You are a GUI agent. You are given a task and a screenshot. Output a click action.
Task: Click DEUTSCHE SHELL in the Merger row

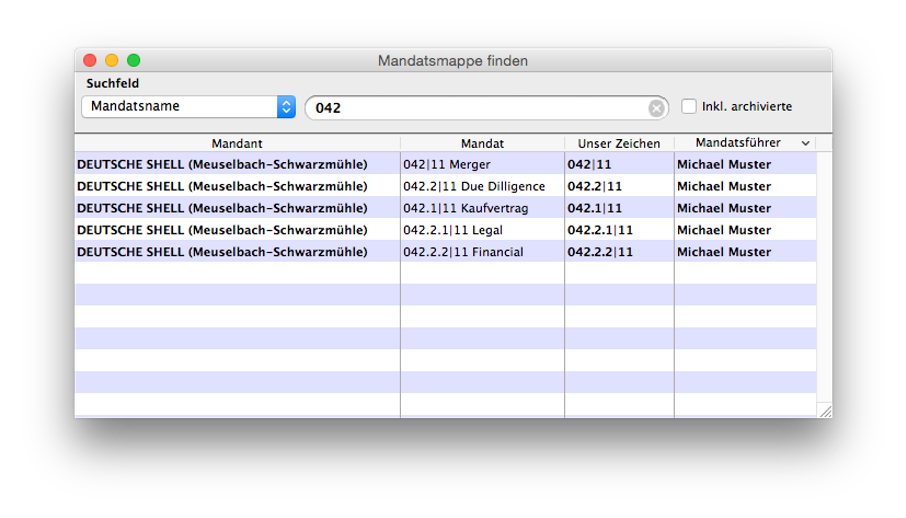click(x=222, y=164)
